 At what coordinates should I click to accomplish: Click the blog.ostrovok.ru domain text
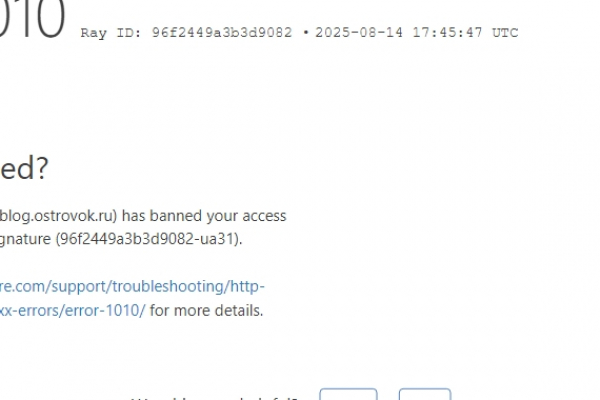(x=56, y=216)
